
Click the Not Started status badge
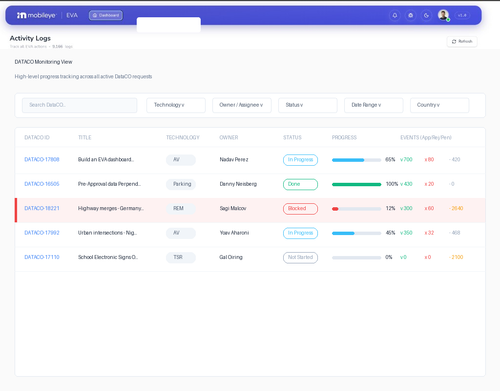pos(300,257)
